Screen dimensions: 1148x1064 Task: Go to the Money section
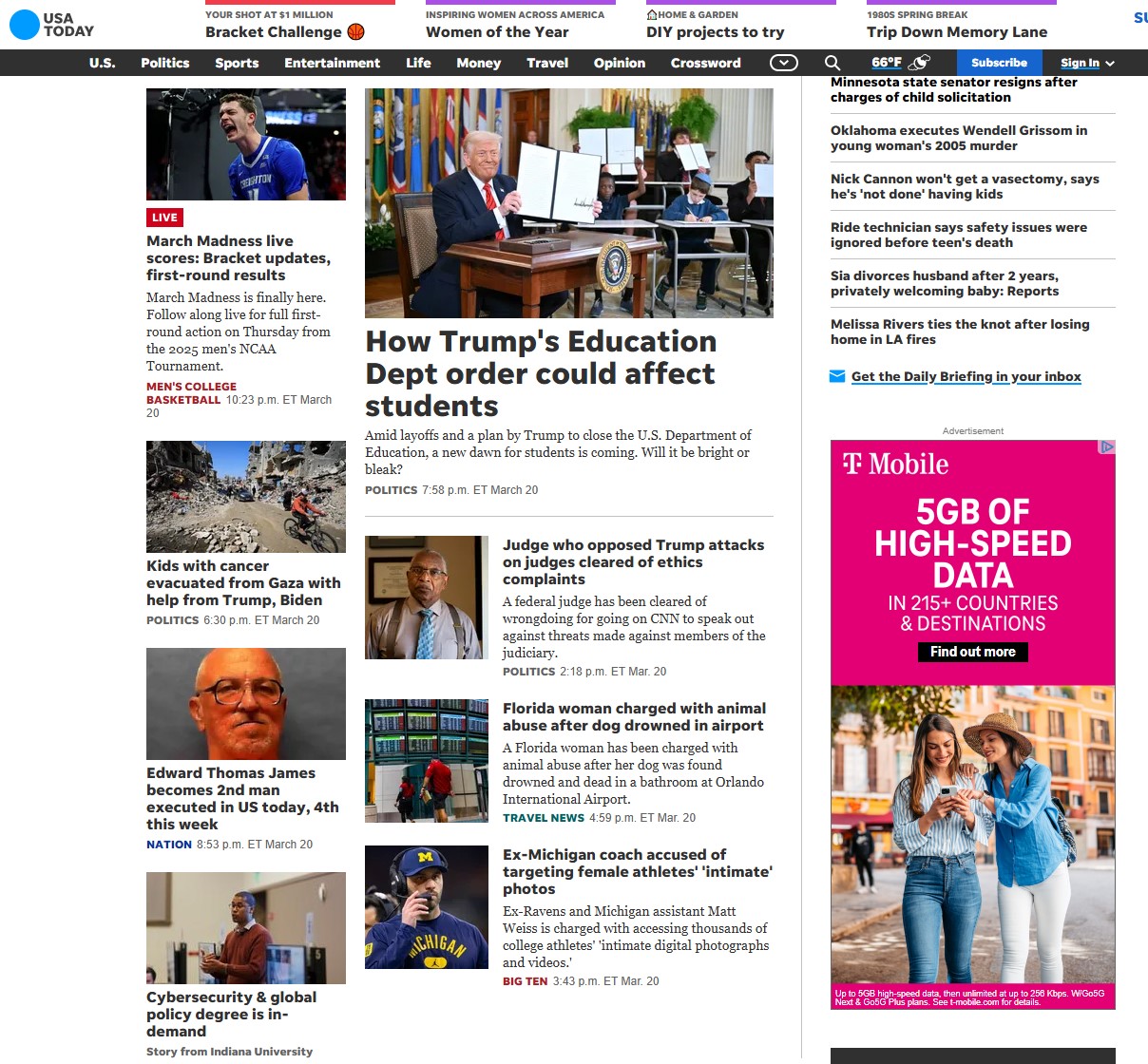[479, 63]
